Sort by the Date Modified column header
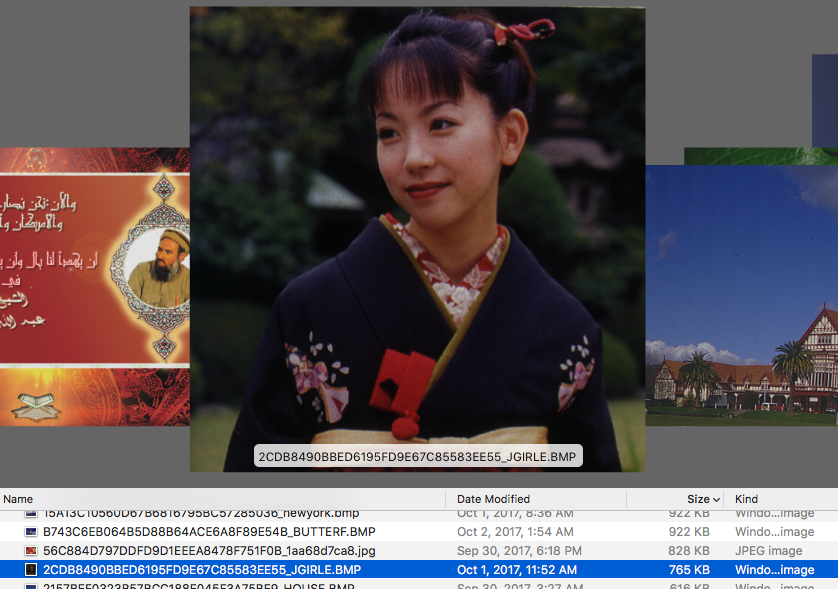Viewport: 838px width, 589px height. pyautogui.click(x=493, y=499)
